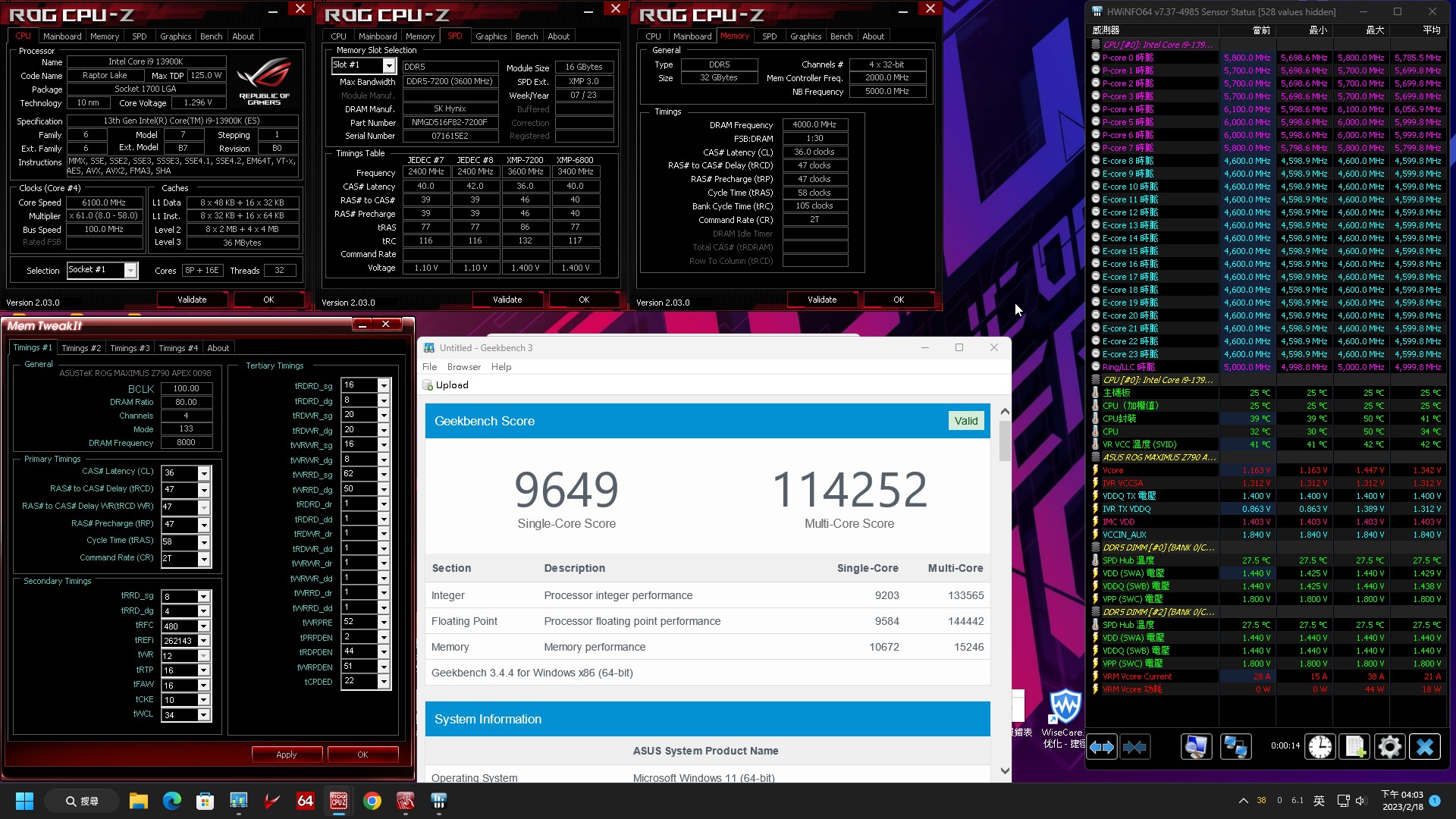Click HWiNFO expand columns double-arrow button
The image size is (1456, 819).
pyautogui.click(x=1102, y=747)
